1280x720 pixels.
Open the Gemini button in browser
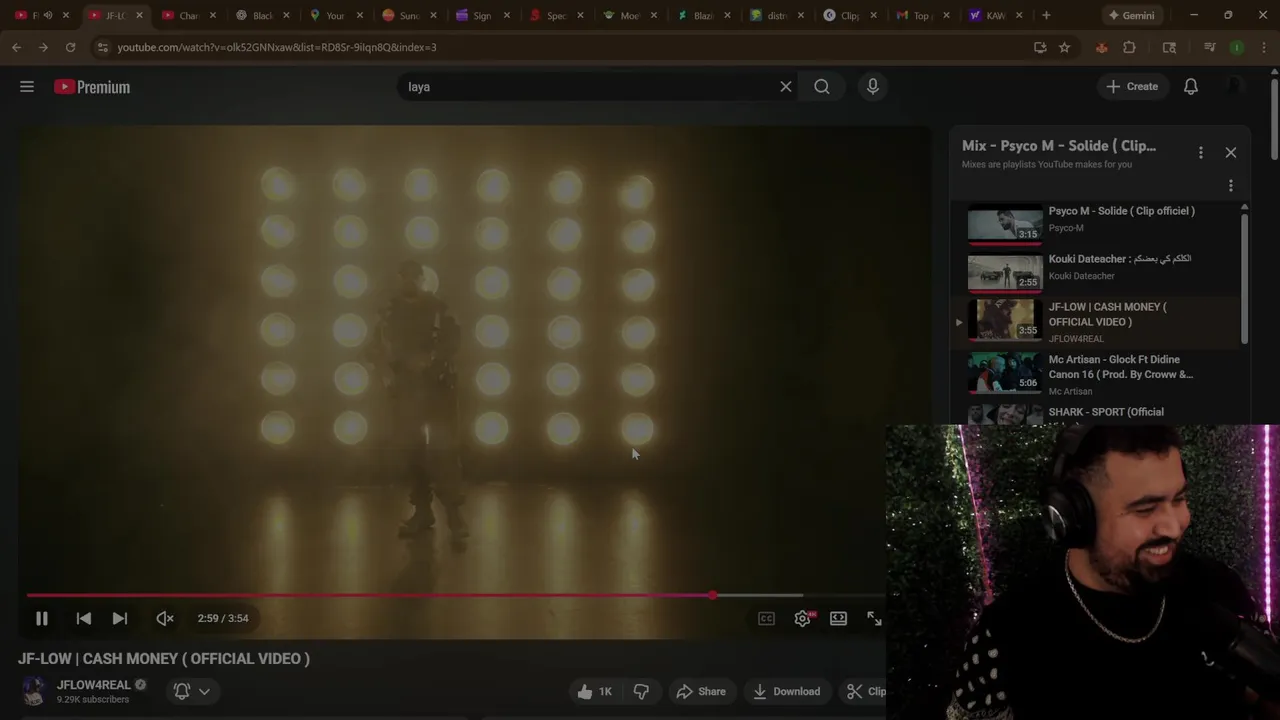[x=1131, y=15]
